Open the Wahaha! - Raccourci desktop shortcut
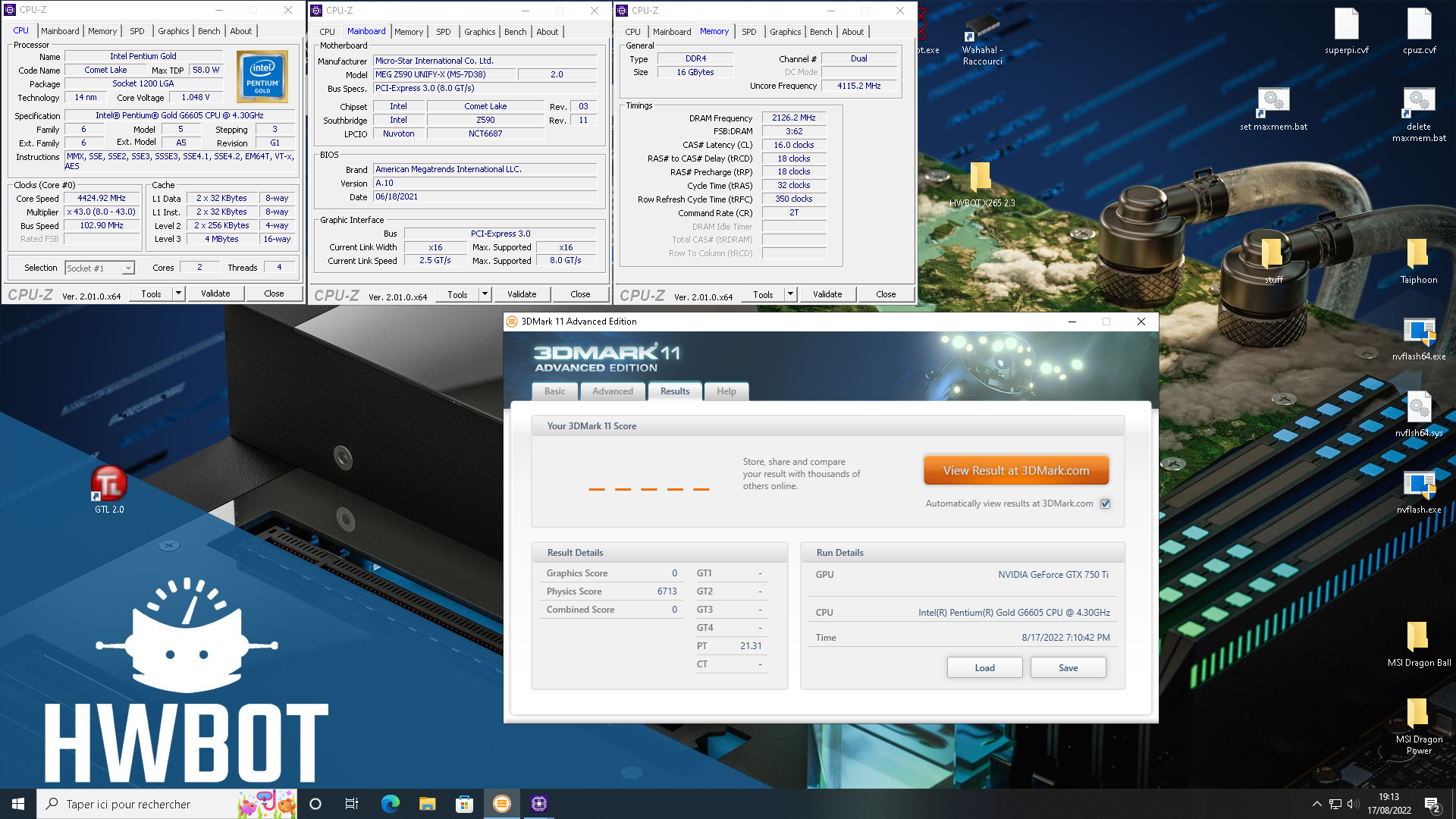The image size is (1456, 819). (x=982, y=39)
